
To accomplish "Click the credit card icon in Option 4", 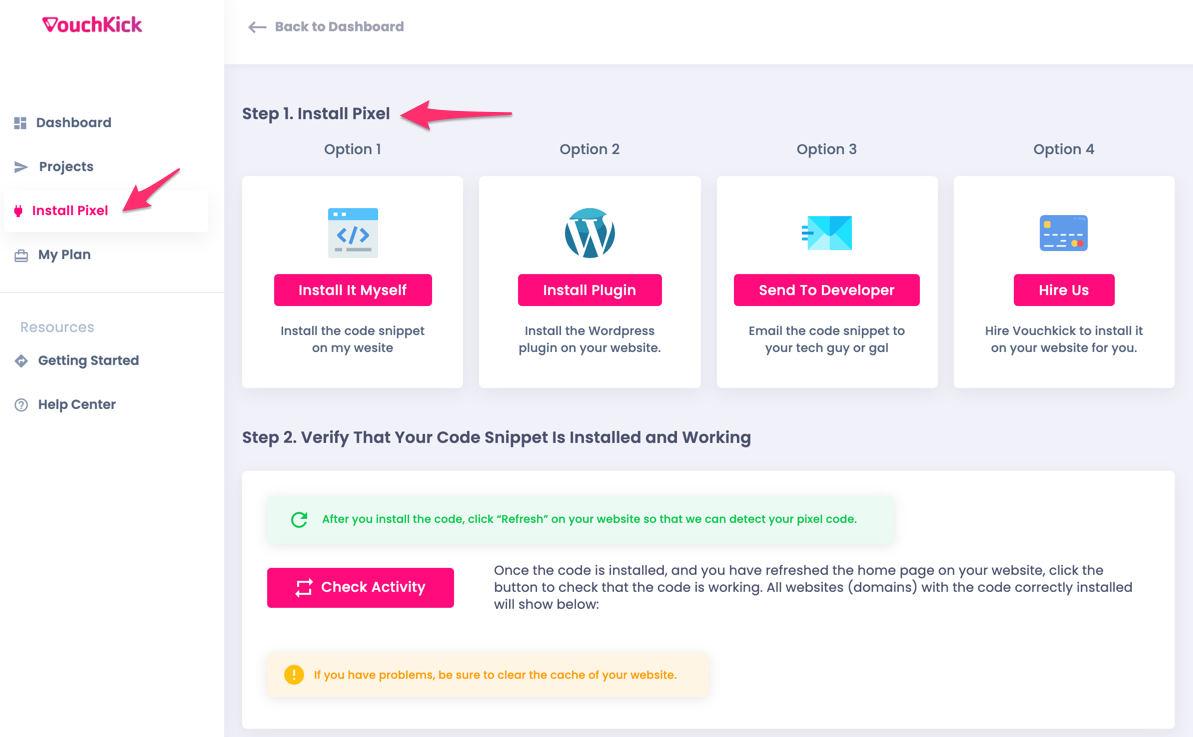I will [x=1063, y=233].
